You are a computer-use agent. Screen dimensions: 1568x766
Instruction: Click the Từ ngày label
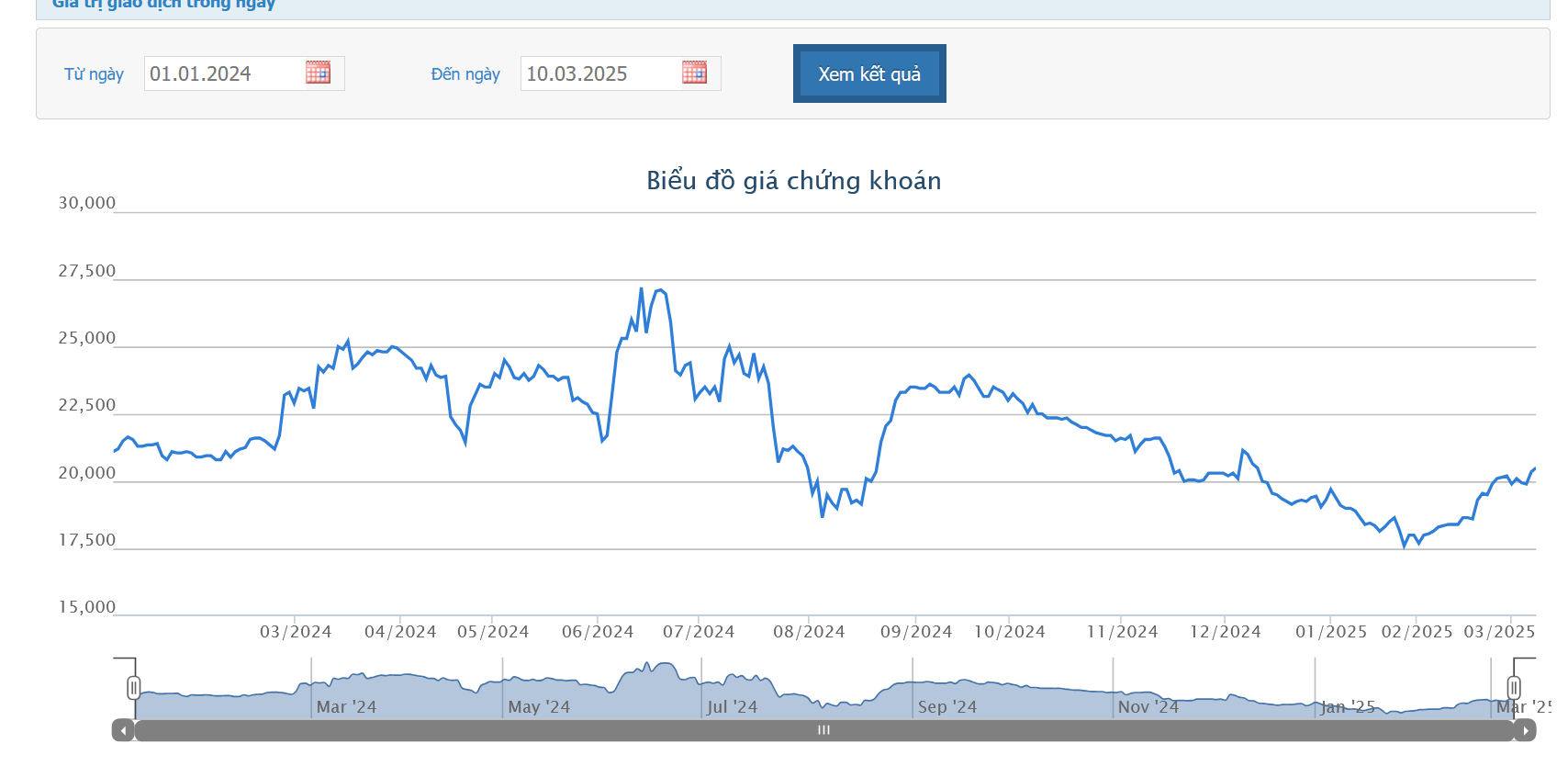click(94, 74)
